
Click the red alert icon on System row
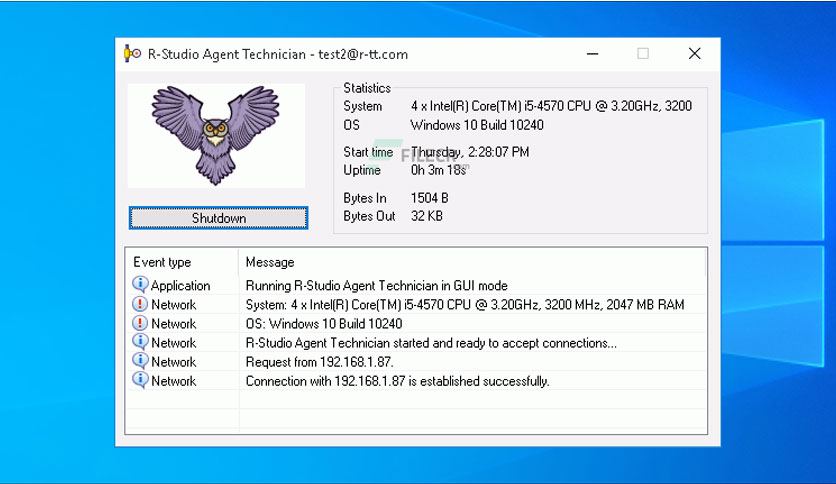tap(140, 304)
